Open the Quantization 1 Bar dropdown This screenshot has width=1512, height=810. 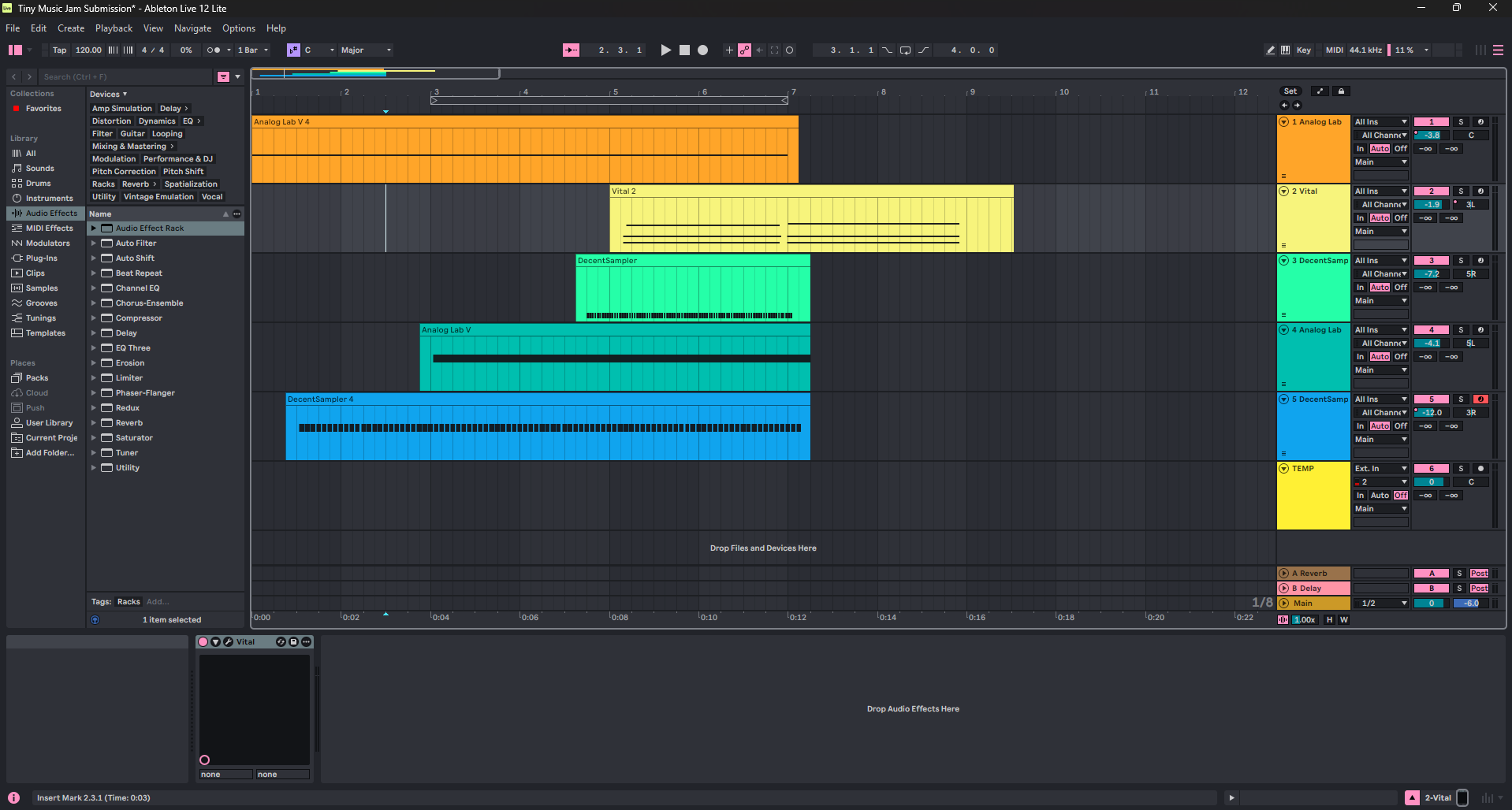(253, 50)
